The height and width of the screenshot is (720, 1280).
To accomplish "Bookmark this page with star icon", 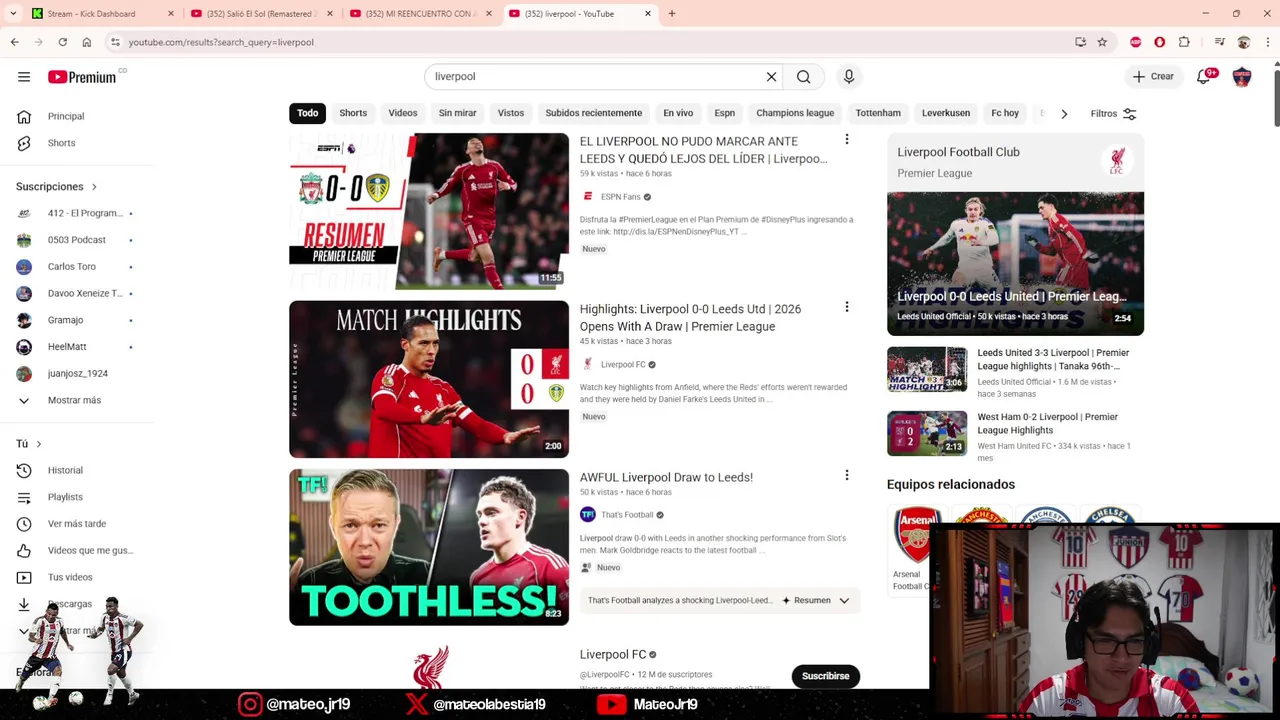I will pyautogui.click(x=1102, y=42).
